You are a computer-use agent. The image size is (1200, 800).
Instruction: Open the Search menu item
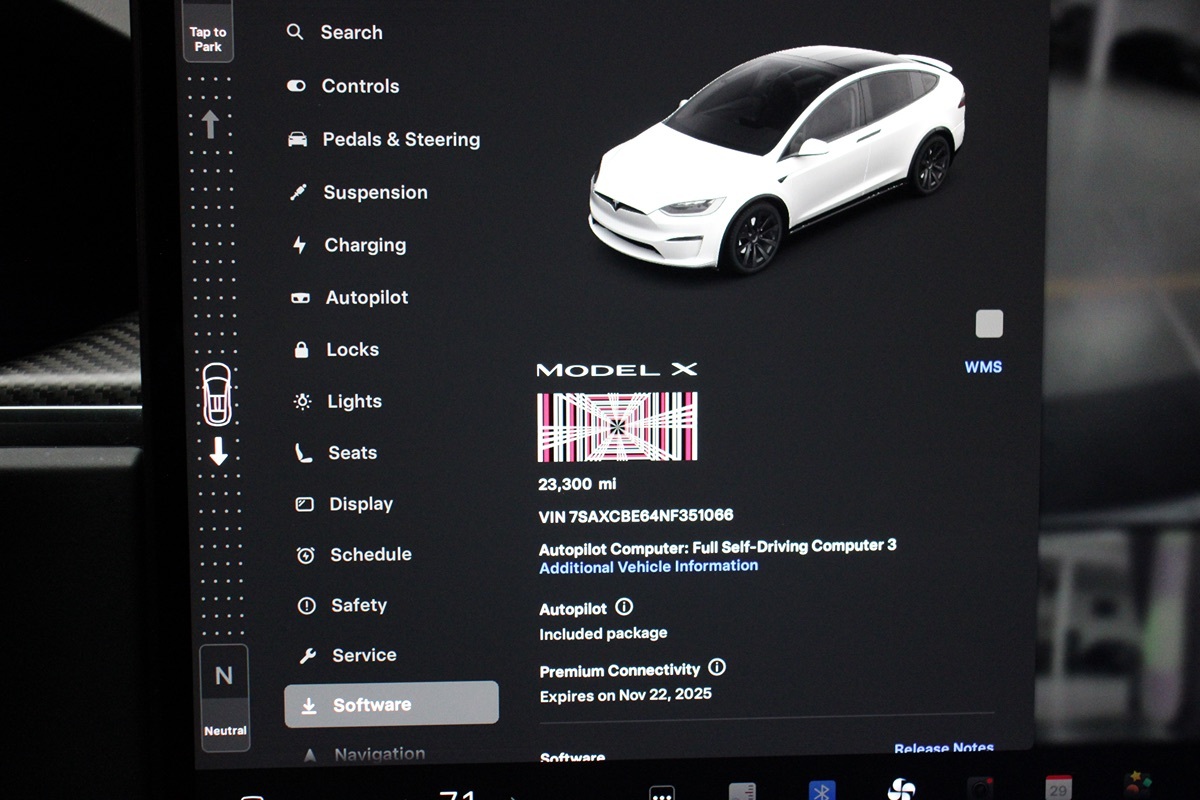tap(350, 33)
